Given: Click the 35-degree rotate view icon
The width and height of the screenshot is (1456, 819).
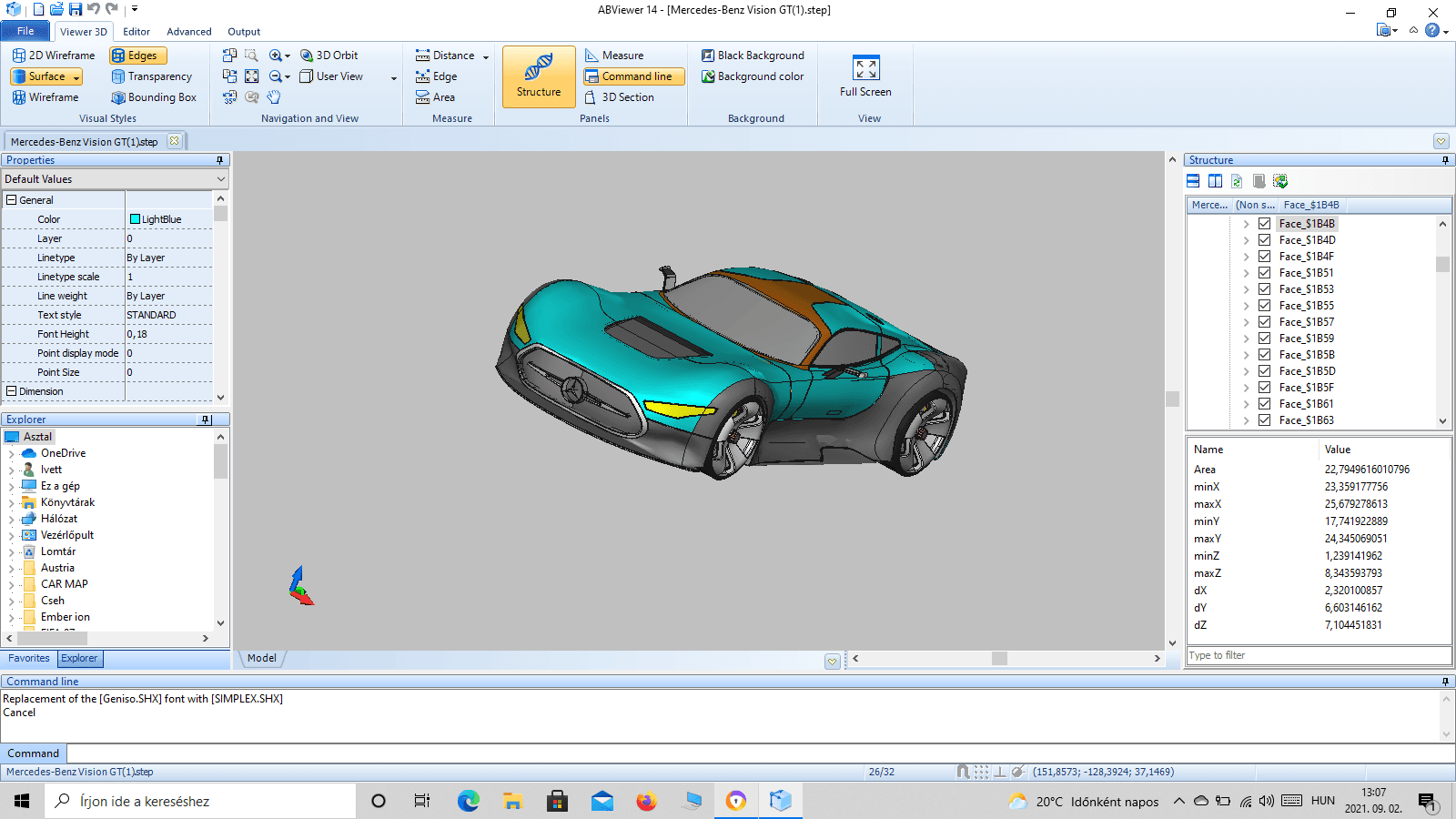Looking at the screenshot, I should [x=229, y=97].
